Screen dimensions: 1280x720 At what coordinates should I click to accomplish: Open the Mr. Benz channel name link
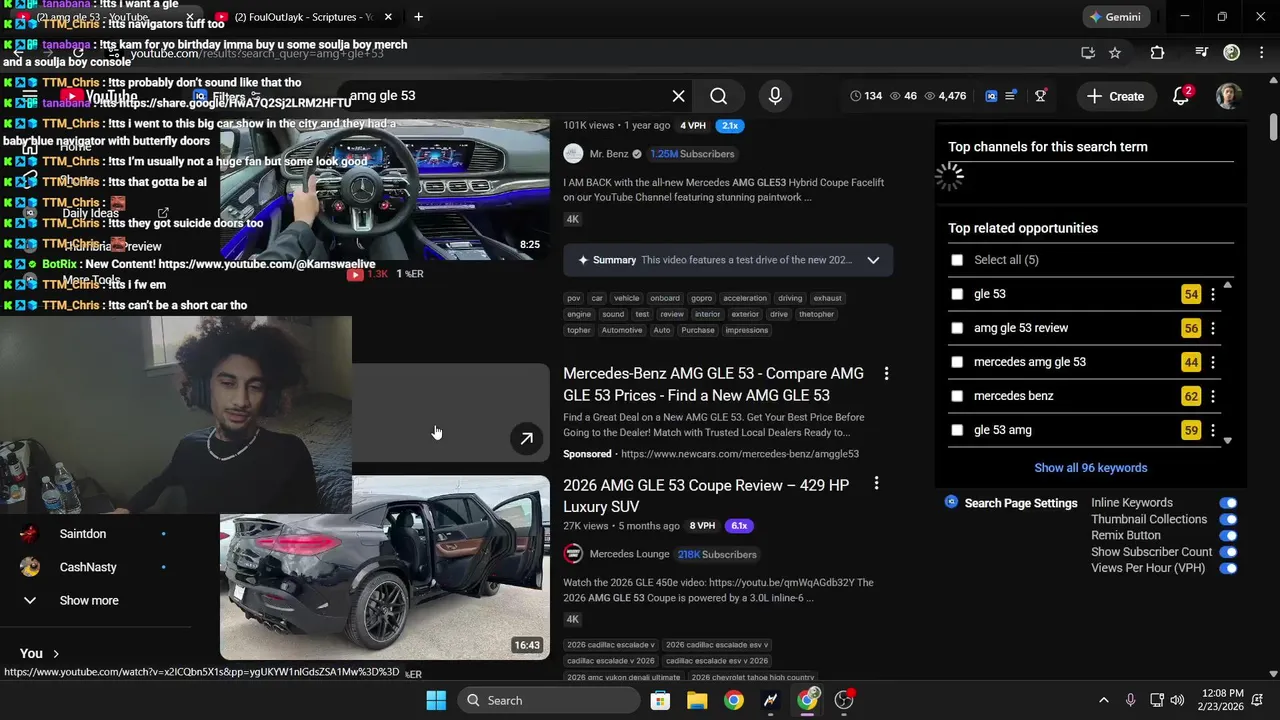coord(609,154)
